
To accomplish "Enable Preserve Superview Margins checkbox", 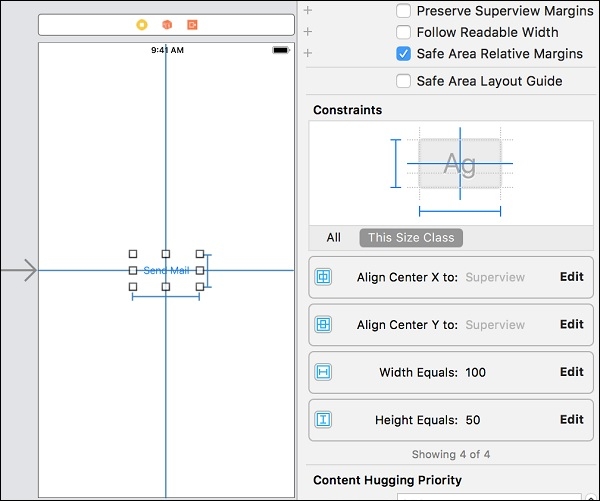I will coord(403,11).
